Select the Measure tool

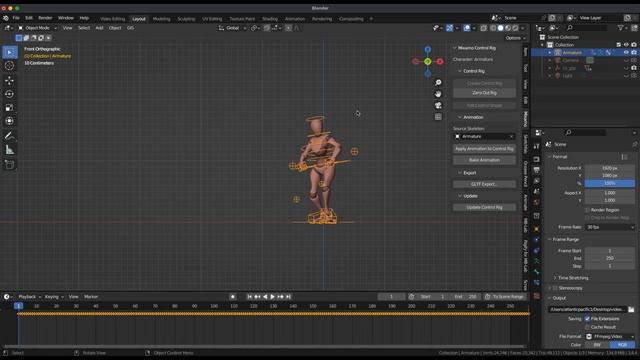point(10,150)
